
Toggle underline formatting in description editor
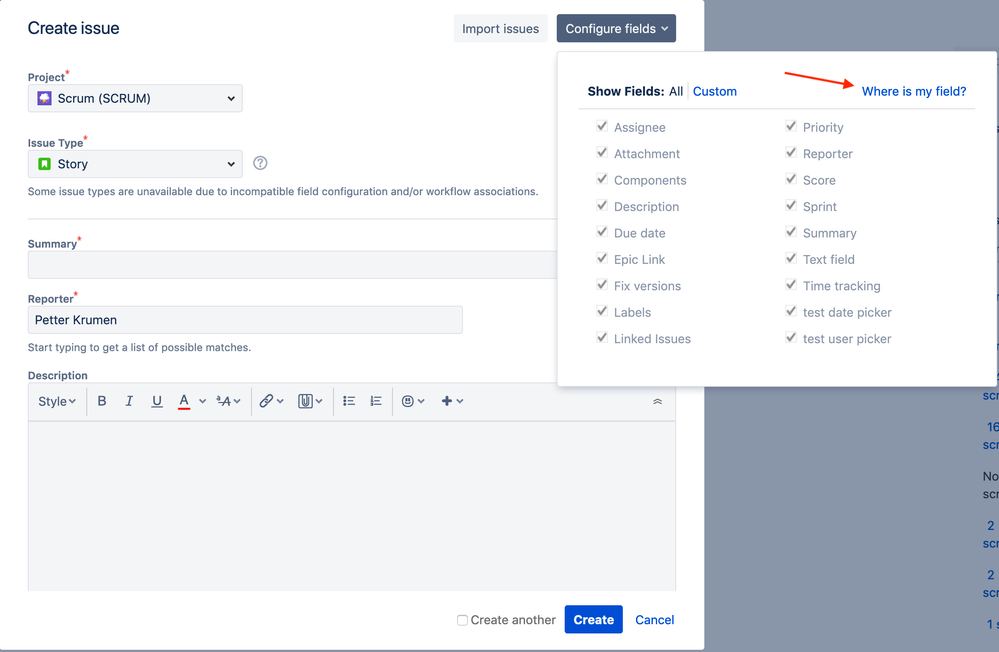(157, 401)
